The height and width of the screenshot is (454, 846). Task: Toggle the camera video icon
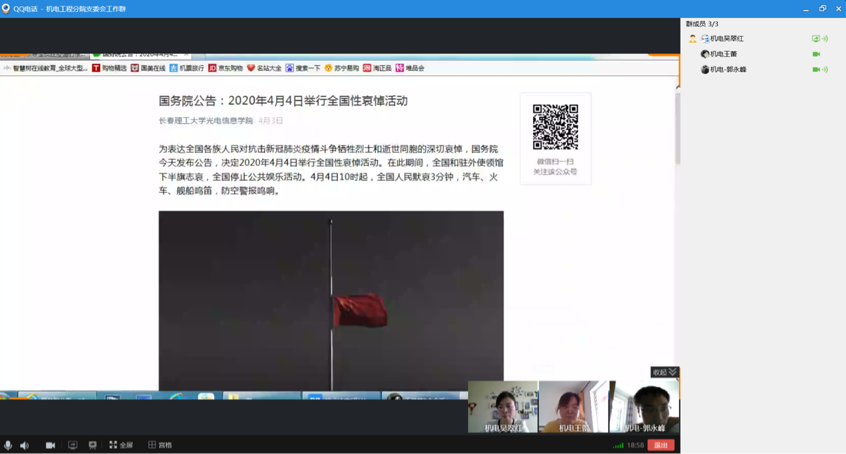coord(50,445)
